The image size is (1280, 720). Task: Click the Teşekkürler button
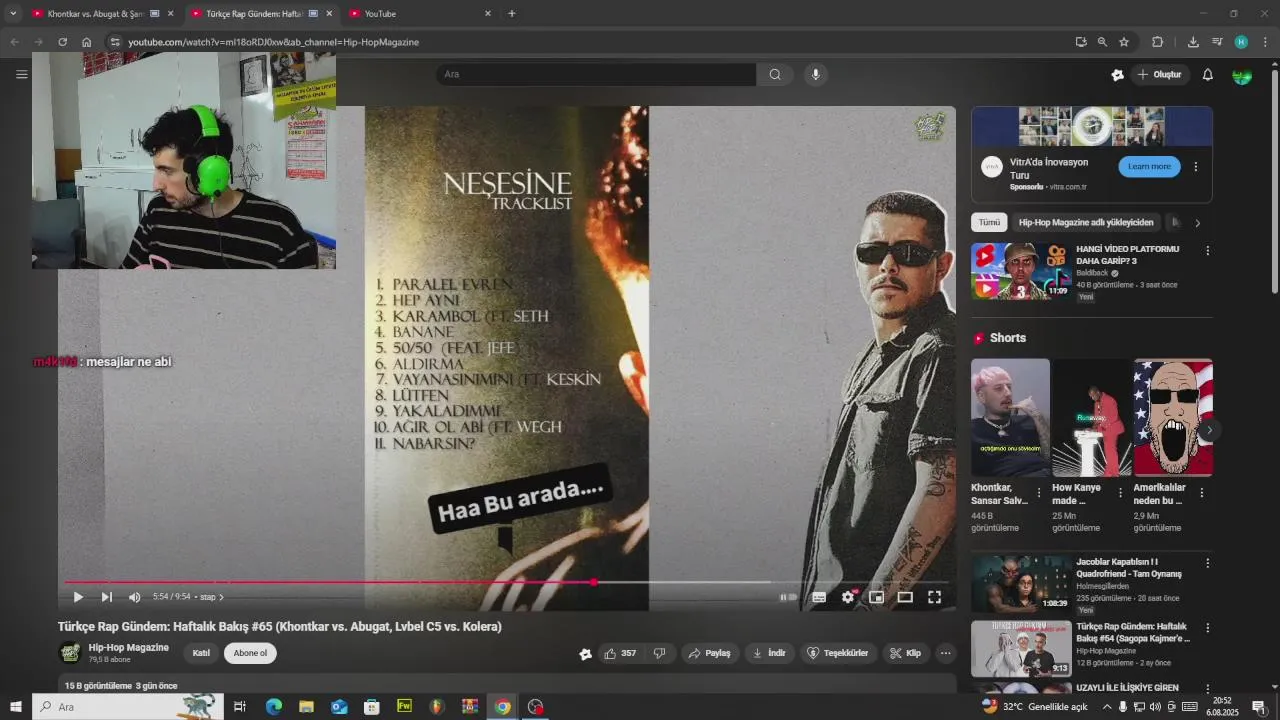coord(838,653)
